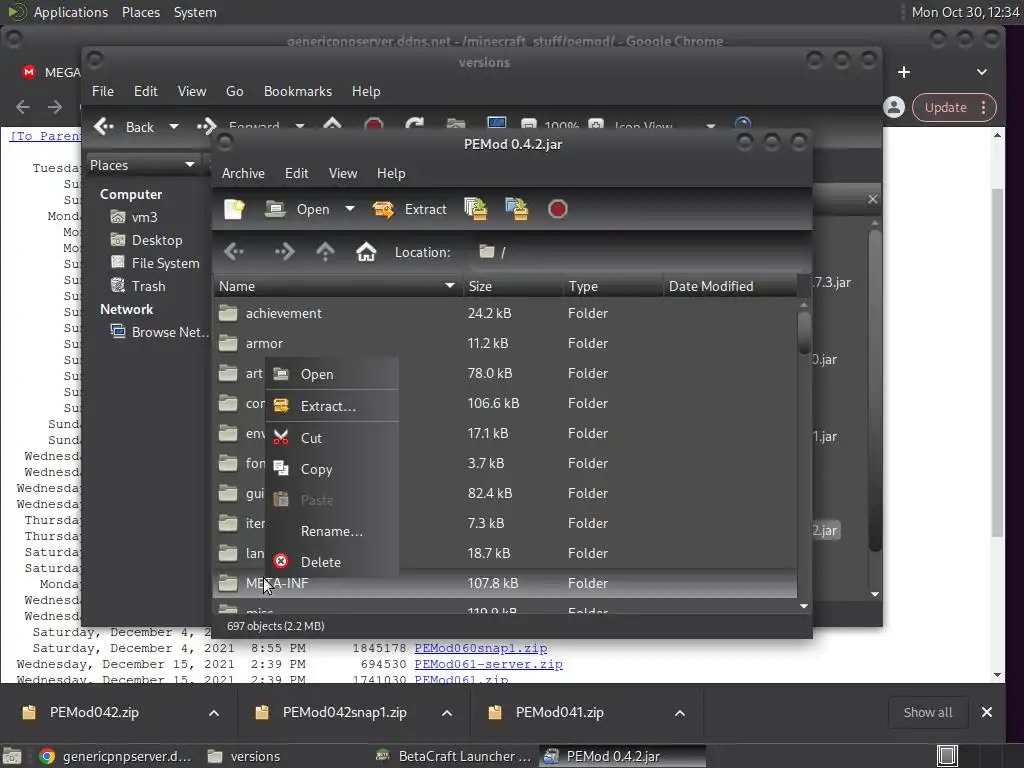The image size is (1024, 768).
Task: Open the Places menu in top panel
Action: coord(141,12)
